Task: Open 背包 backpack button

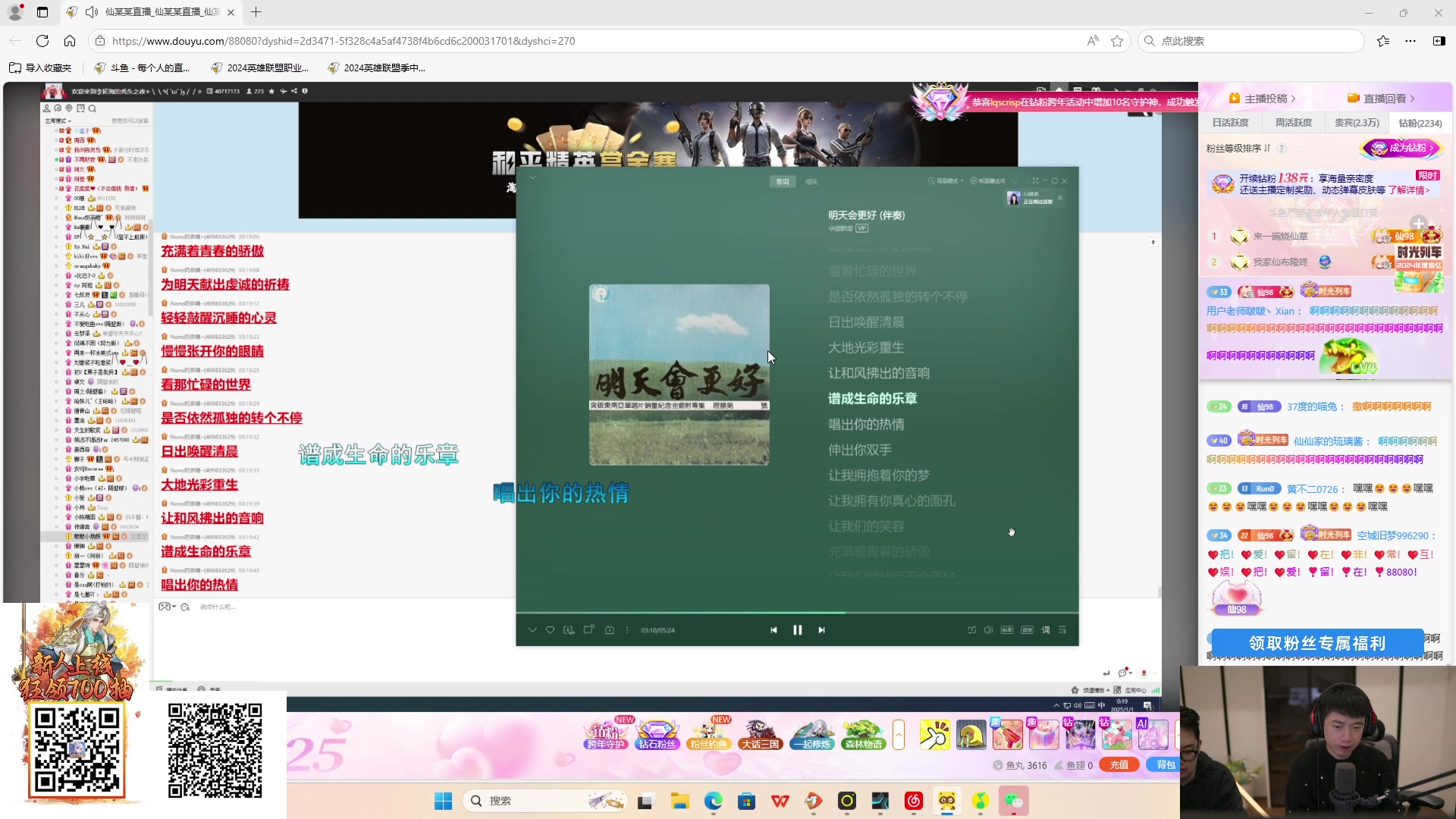Action: point(1165,765)
